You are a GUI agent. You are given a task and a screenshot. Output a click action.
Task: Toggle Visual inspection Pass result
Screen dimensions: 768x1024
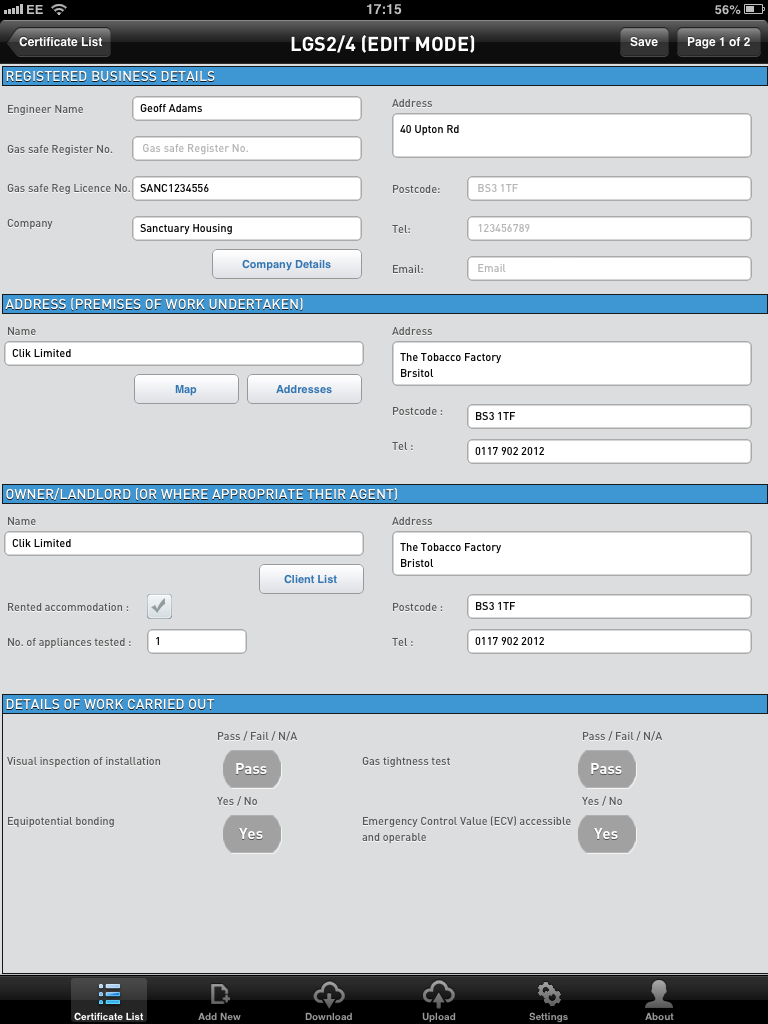click(251, 769)
